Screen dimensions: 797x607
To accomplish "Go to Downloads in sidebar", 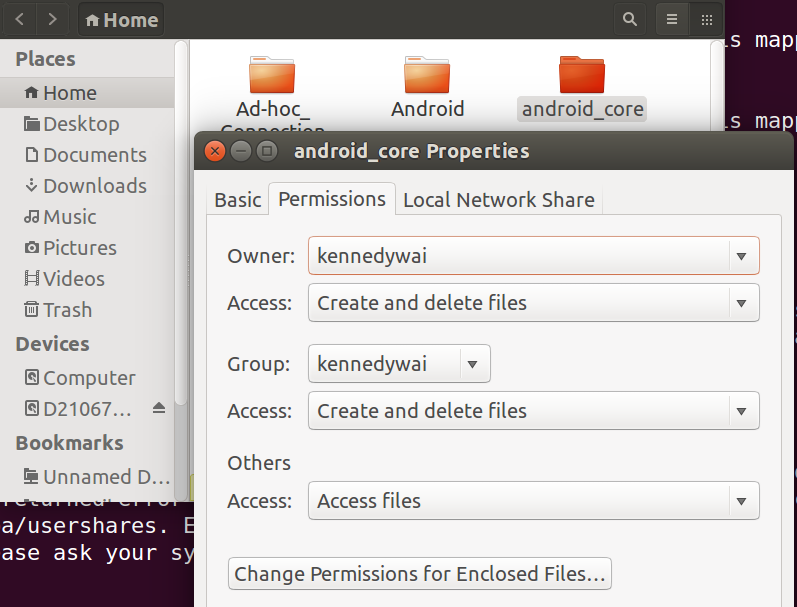I will (x=94, y=186).
